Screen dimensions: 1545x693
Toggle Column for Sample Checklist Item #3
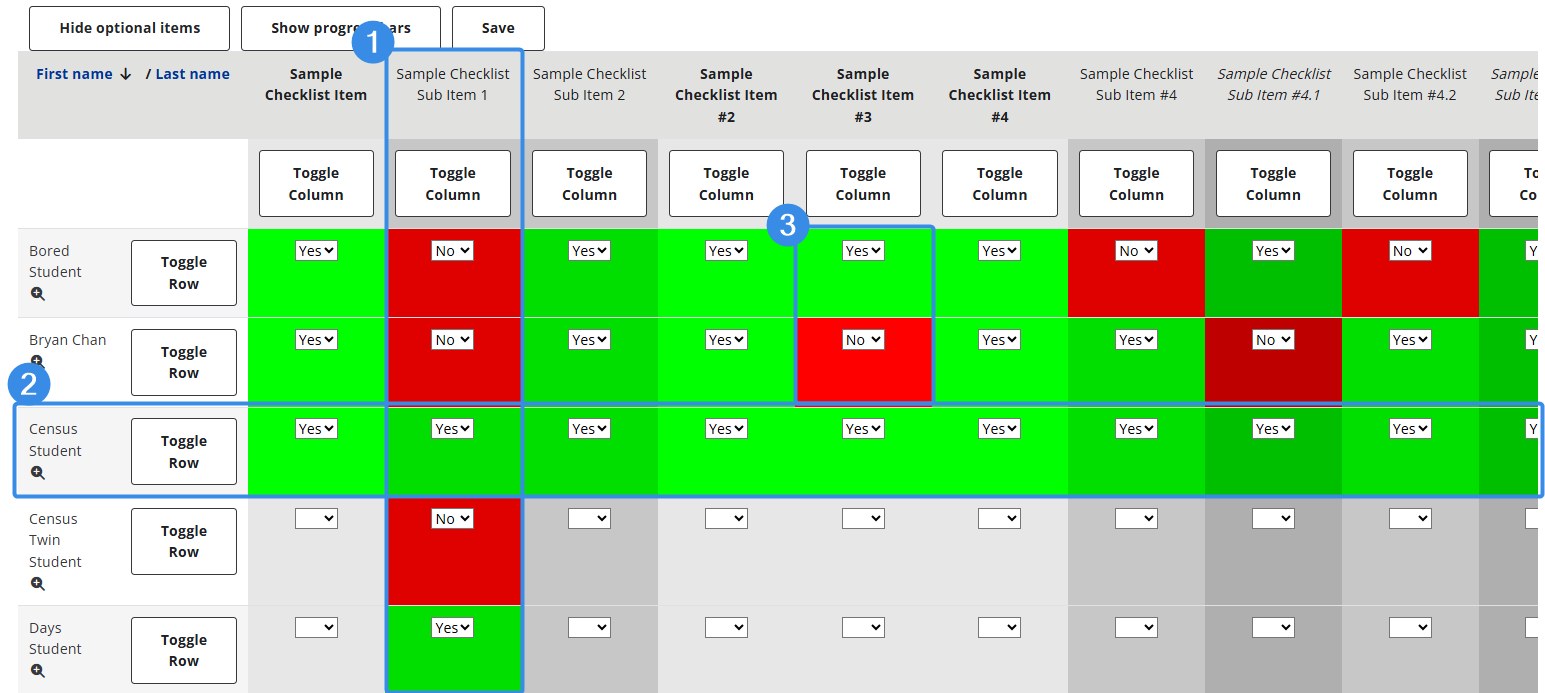(862, 184)
